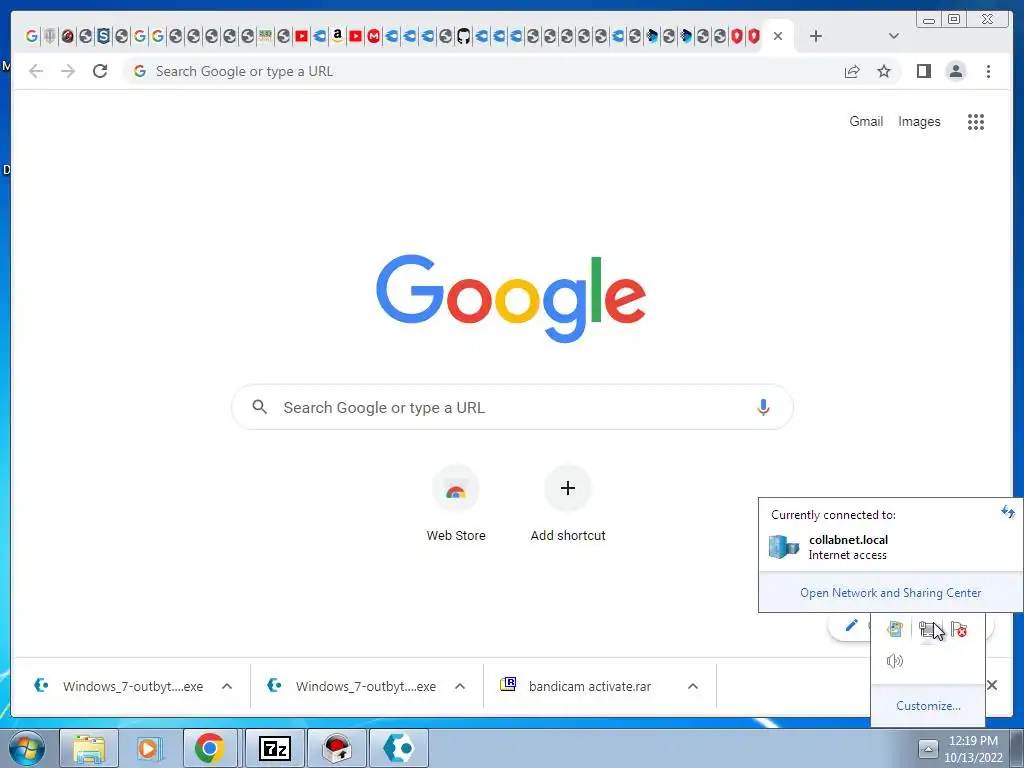Open Windows Explorer from the taskbar
Screen dimensions: 1024x768
click(x=89, y=748)
